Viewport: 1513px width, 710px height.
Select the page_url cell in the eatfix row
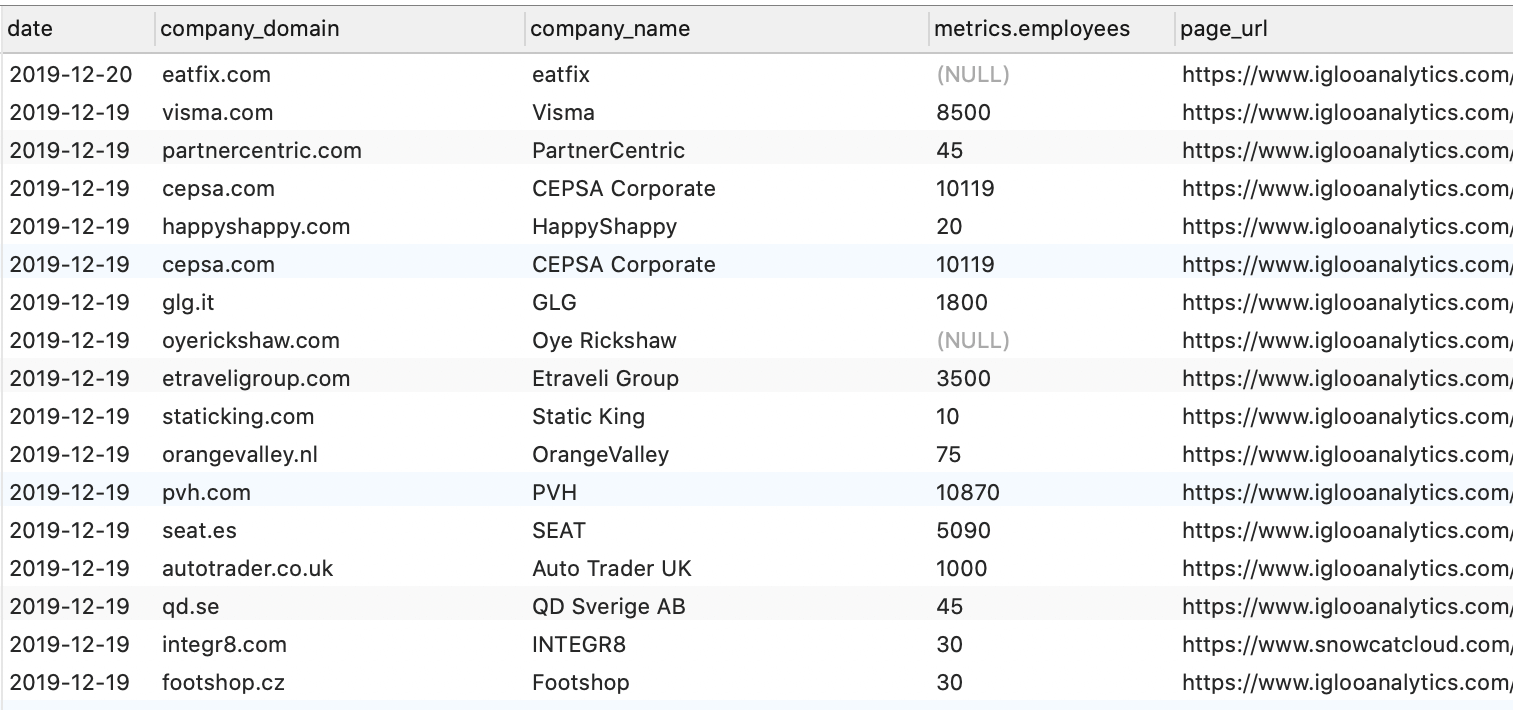coord(1347,75)
